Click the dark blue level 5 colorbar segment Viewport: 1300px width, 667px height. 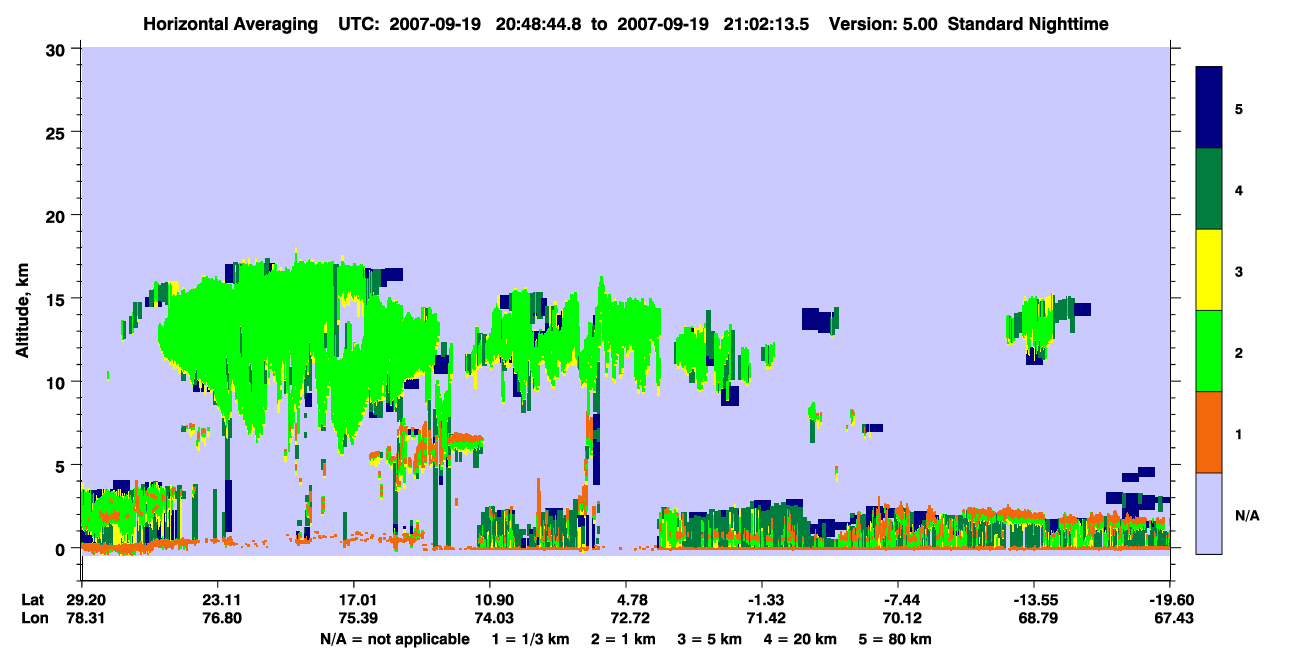(1209, 108)
